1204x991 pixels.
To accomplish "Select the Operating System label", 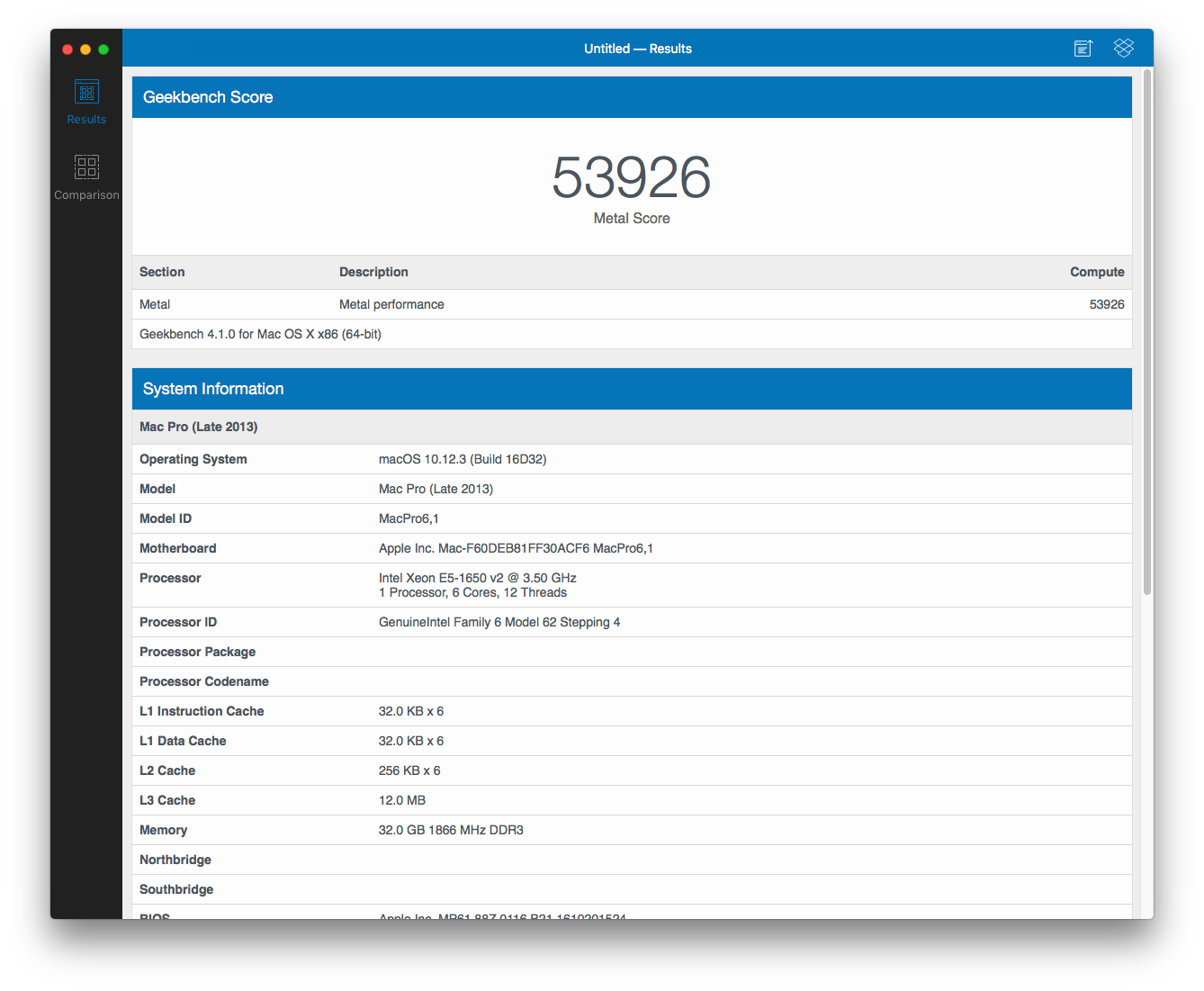I will [193, 459].
